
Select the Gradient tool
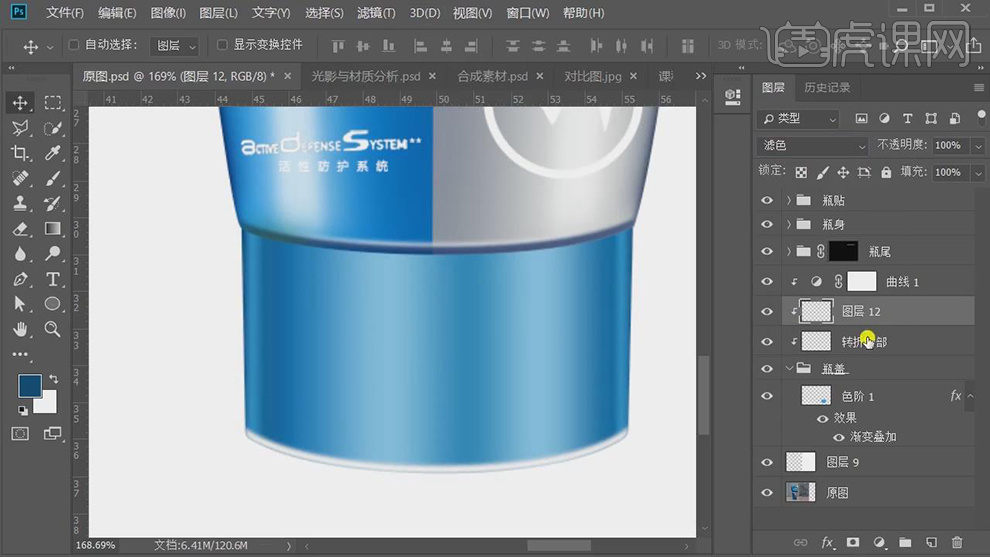pos(53,229)
